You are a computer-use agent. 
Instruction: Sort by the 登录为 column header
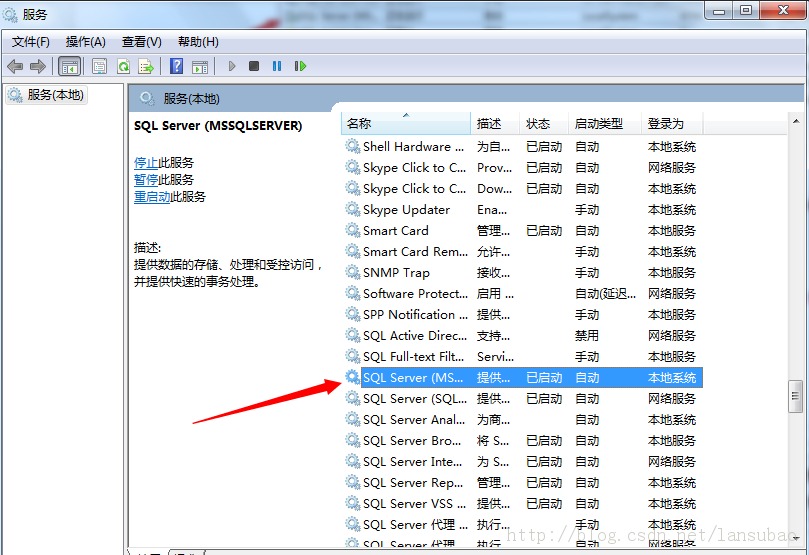(672, 124)
